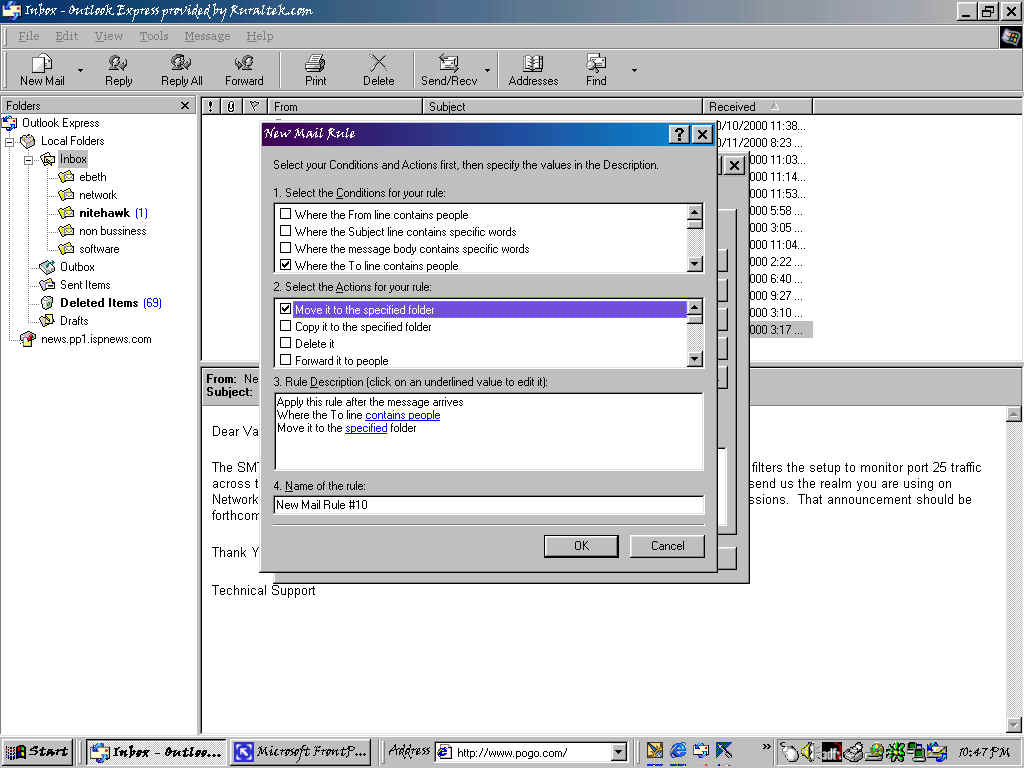The width and height of the screenshot is (1024, 768).
Task: Check 'Copy it to the specified folder'
Action: (285, 325)
